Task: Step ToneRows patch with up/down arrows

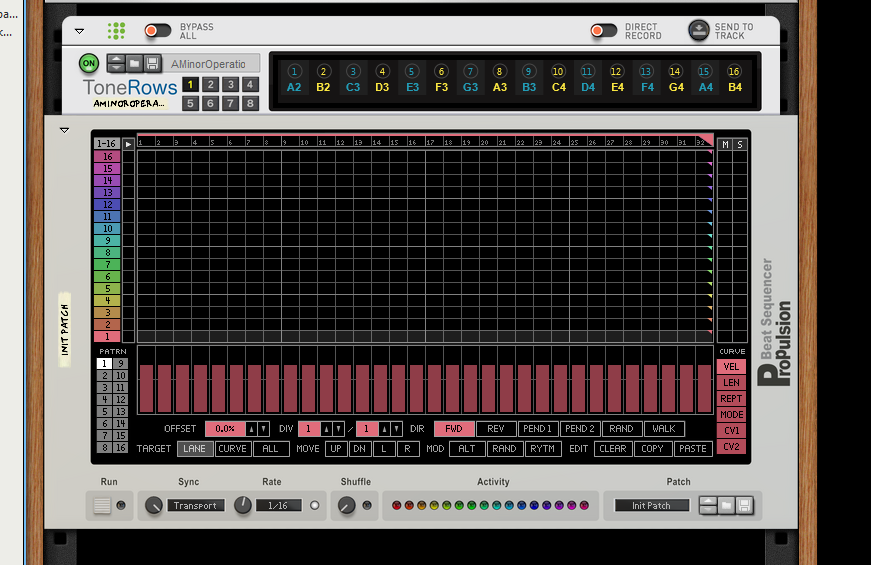Action: (x=116, y=63)
